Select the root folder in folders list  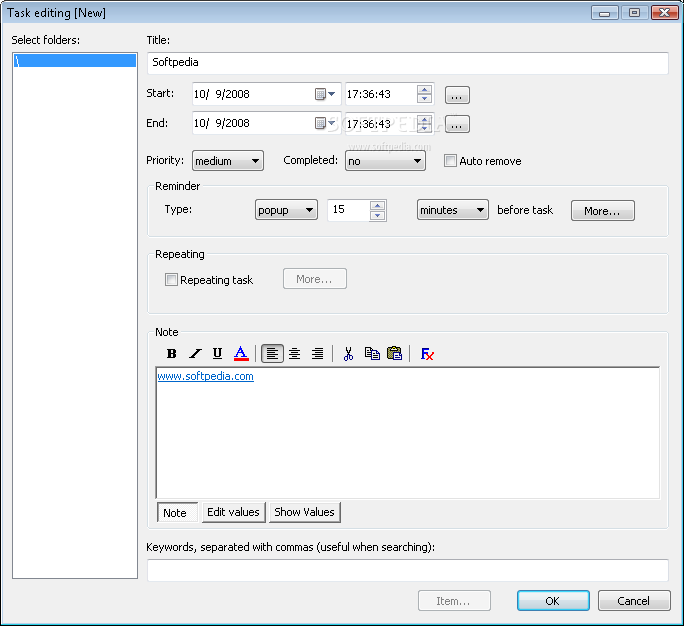[x=75, y=60]
